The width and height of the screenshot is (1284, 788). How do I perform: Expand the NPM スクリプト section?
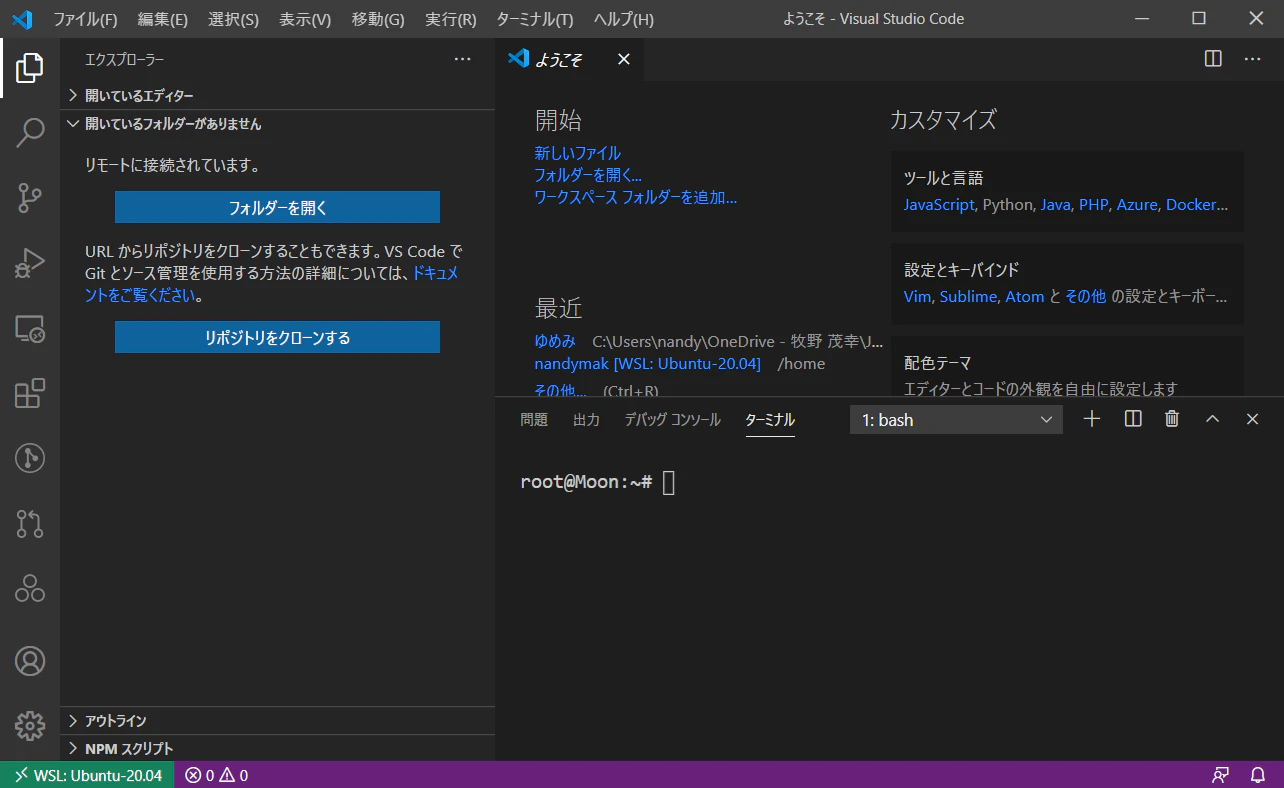[277, 748]
